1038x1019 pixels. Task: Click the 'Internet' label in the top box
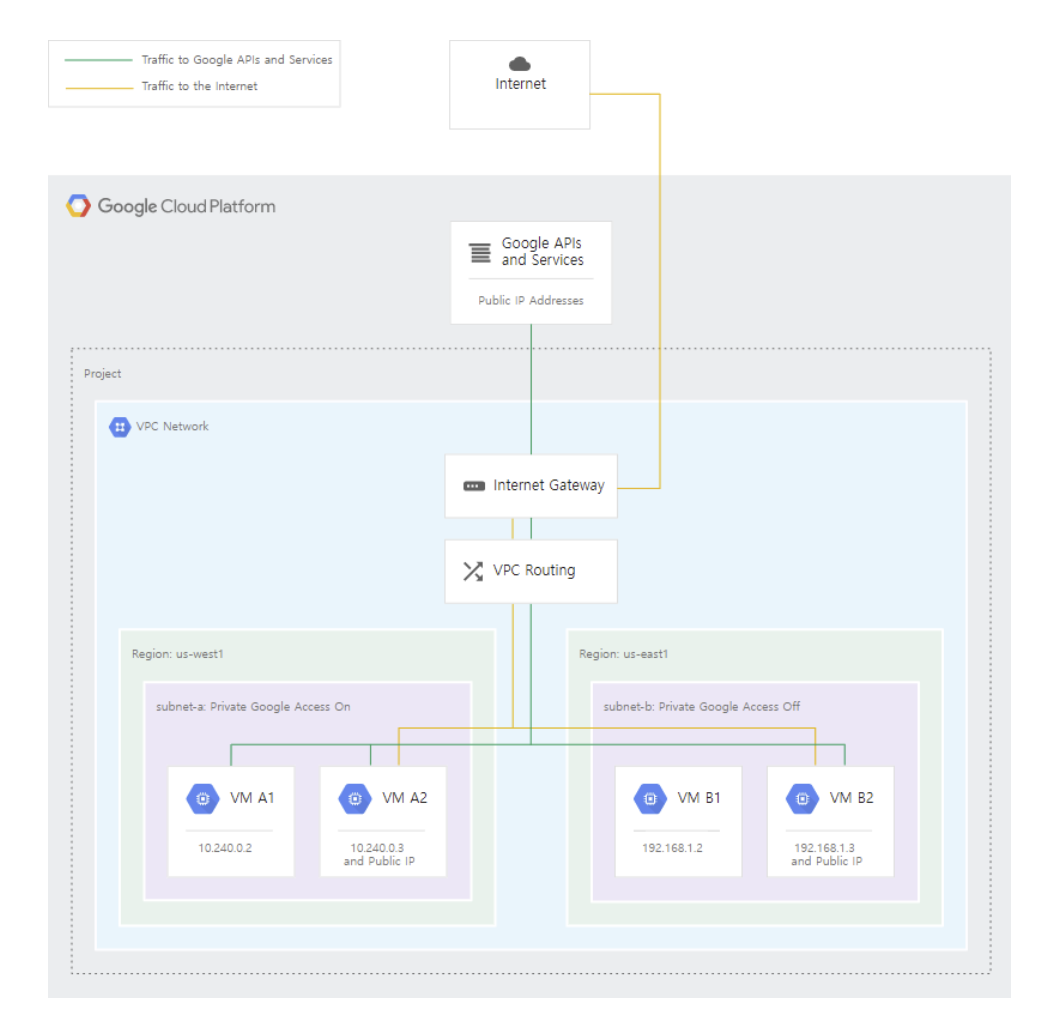pyautogui.click(x=520, y=83)
